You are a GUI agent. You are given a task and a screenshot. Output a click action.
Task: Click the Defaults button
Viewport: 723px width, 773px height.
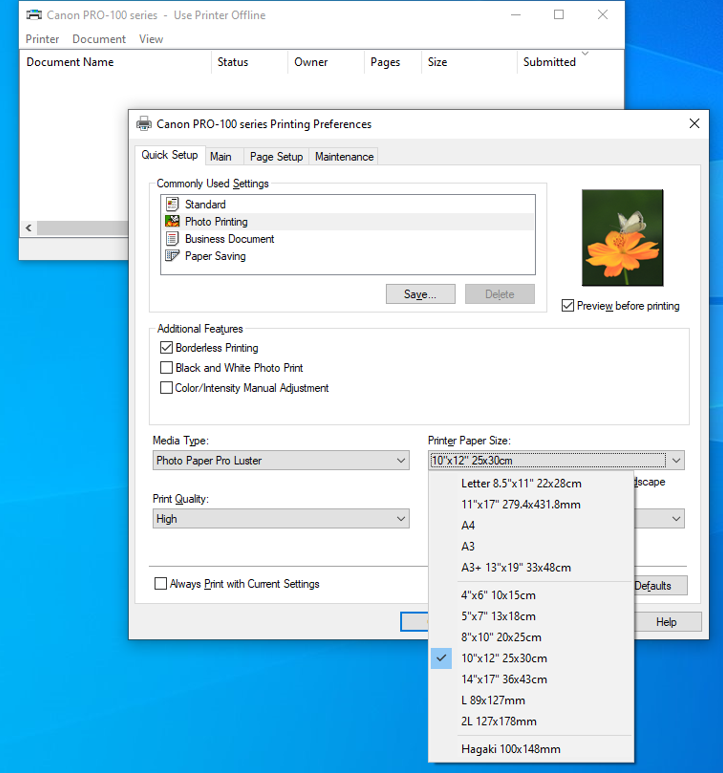[660, 586]
